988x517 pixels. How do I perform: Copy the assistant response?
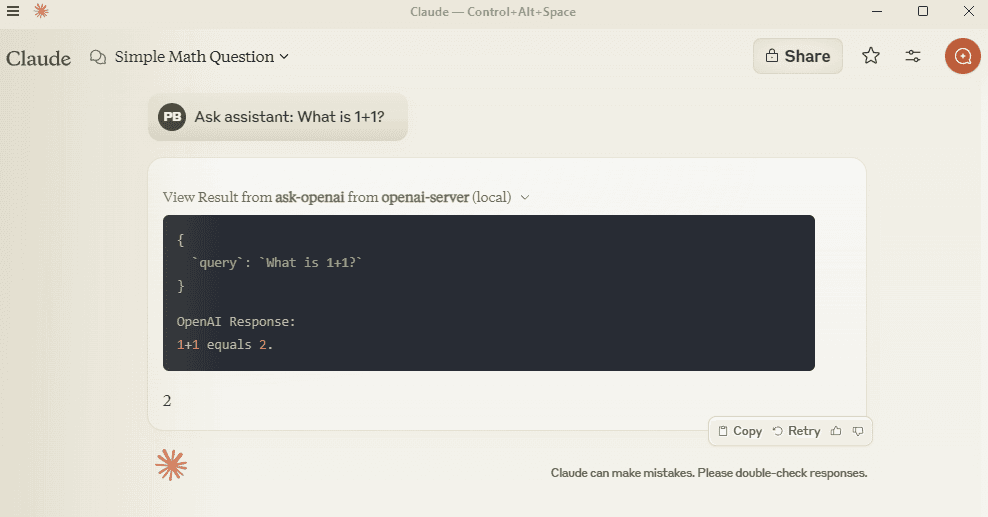point(740,431)
